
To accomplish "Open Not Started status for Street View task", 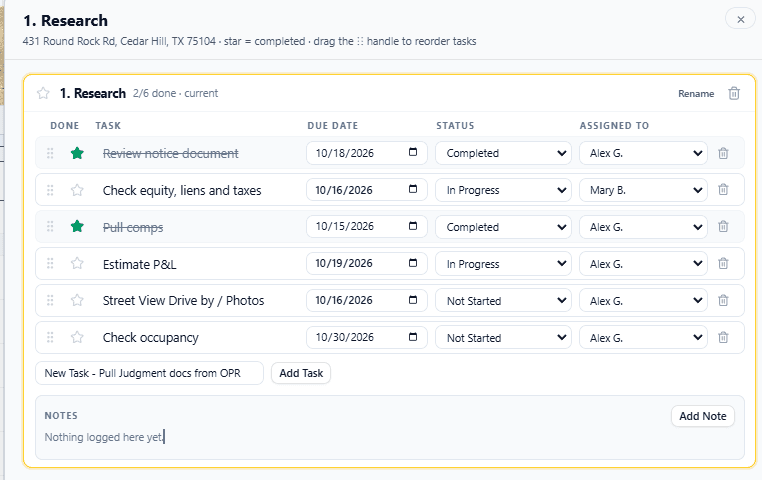I will (503, 301).
